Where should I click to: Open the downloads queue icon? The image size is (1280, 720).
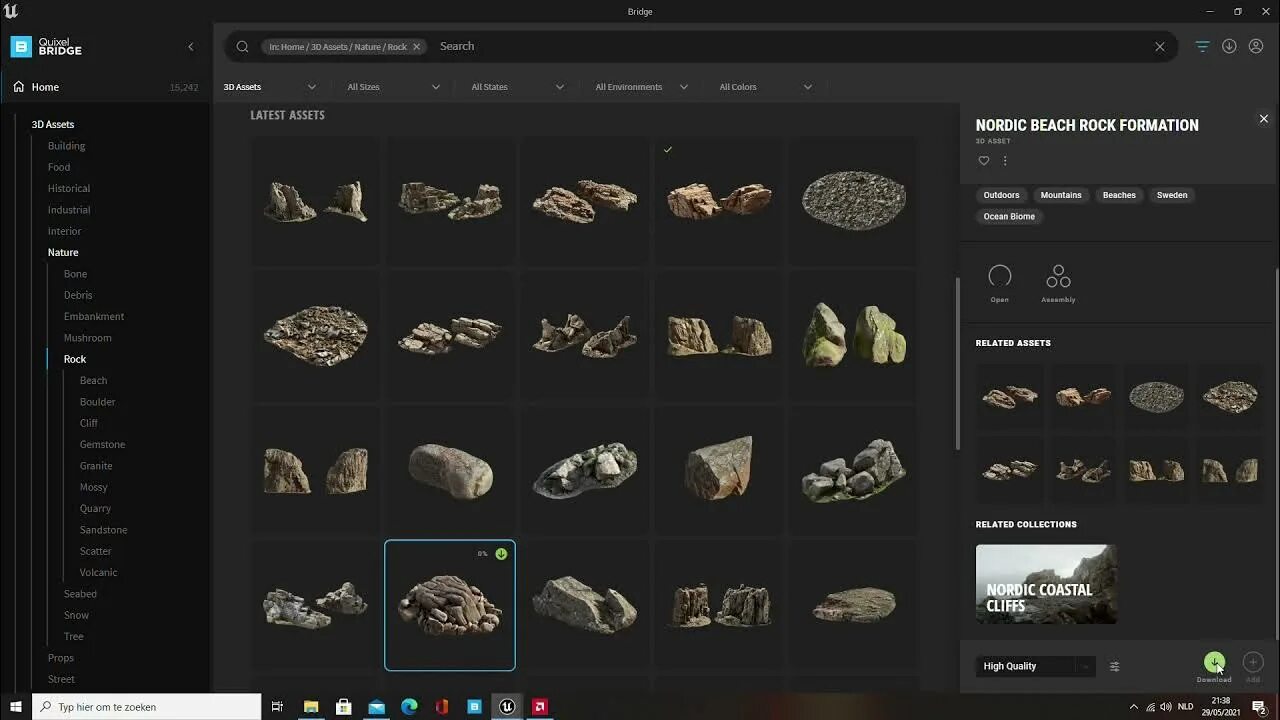tap(1229, 46)
